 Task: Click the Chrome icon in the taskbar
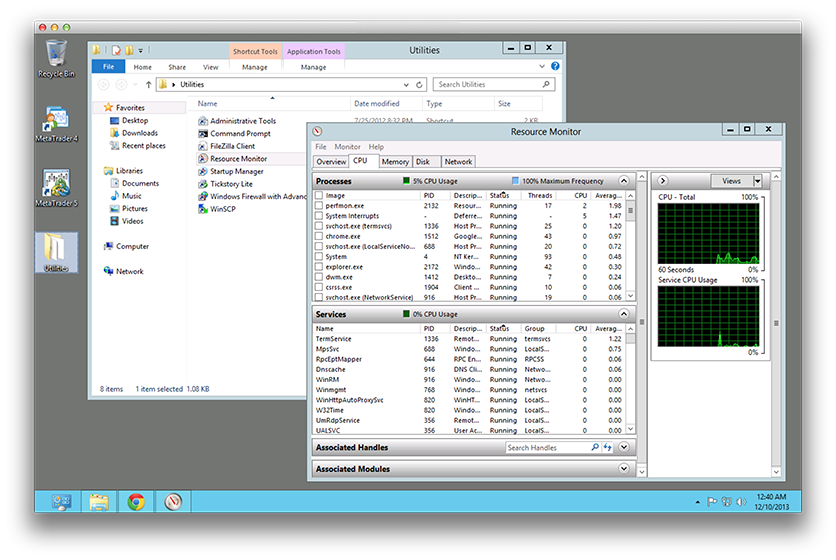tap(136, 502)
